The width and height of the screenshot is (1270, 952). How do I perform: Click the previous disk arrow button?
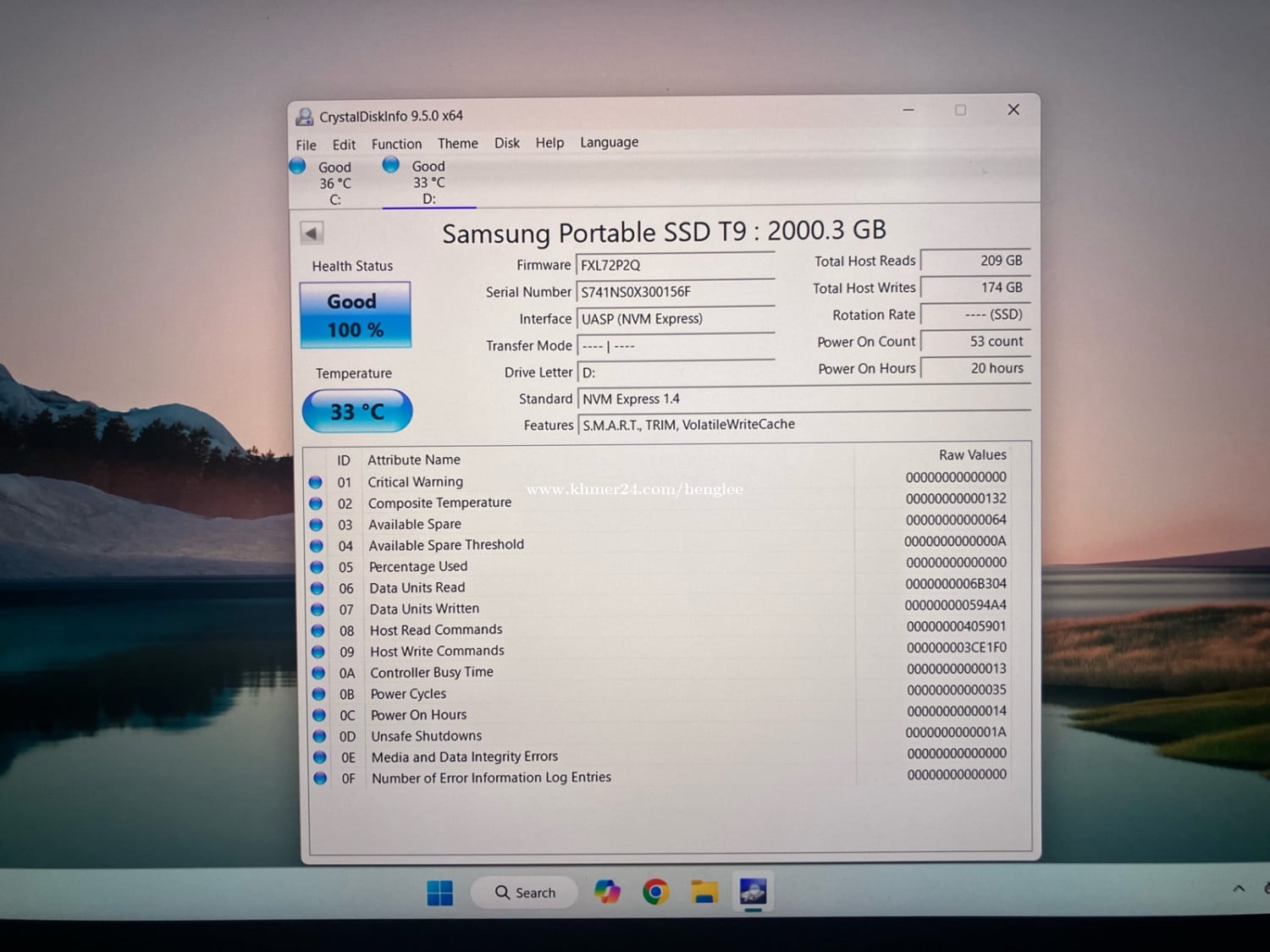coord(312,233)
